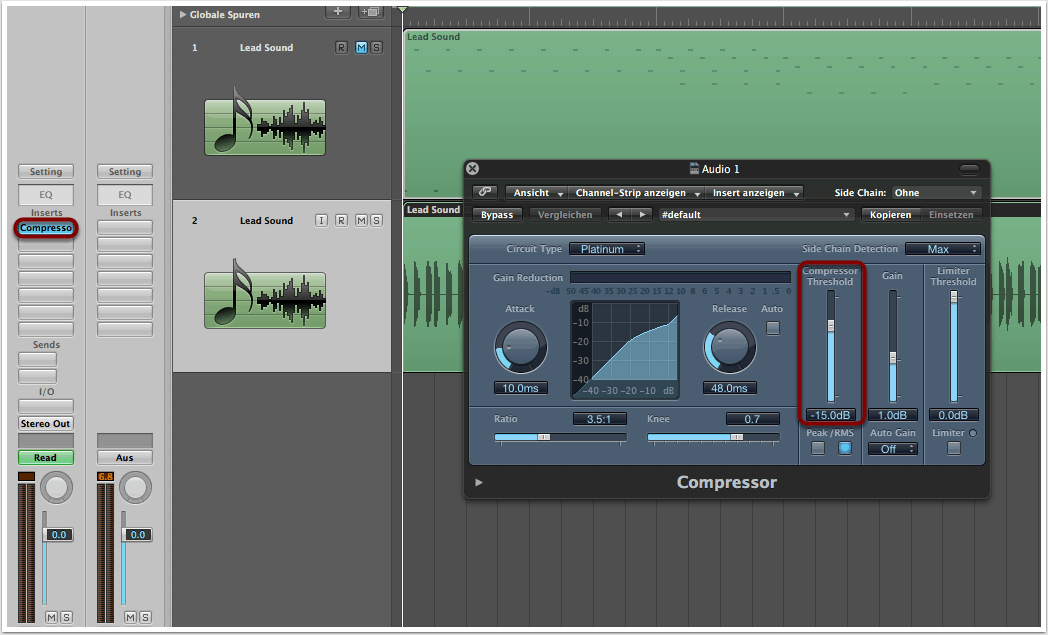Click the Ratio slider handle
The width and height of the screenshot is (1048, 635).
point(543,437)
